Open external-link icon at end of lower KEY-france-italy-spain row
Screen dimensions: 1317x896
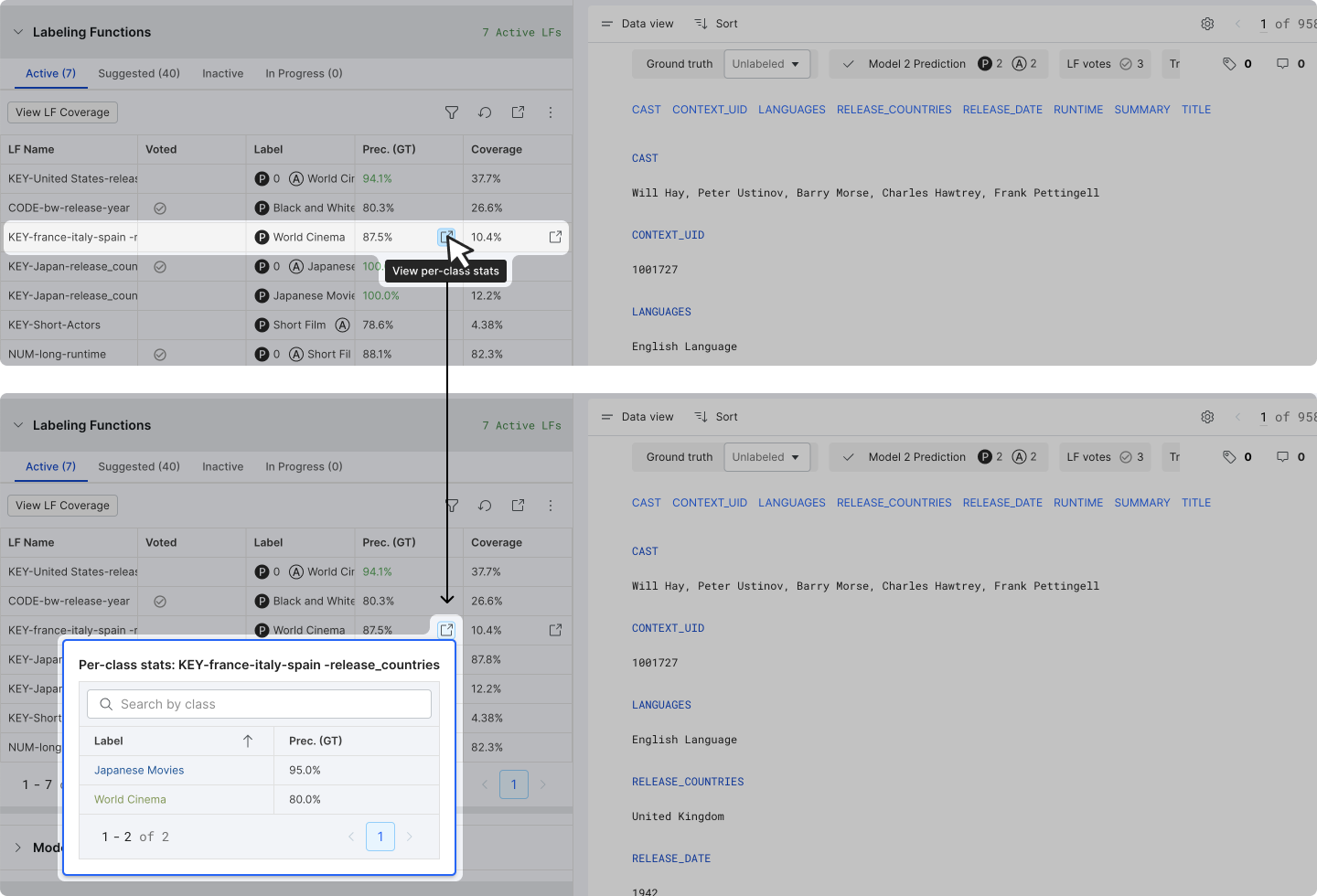(555, 630)
